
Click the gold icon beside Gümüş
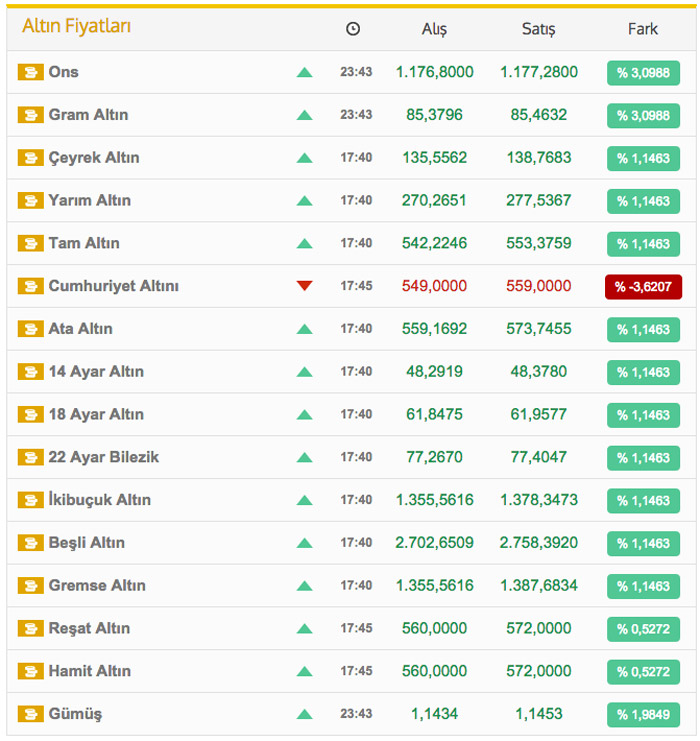tap(31, 714)
